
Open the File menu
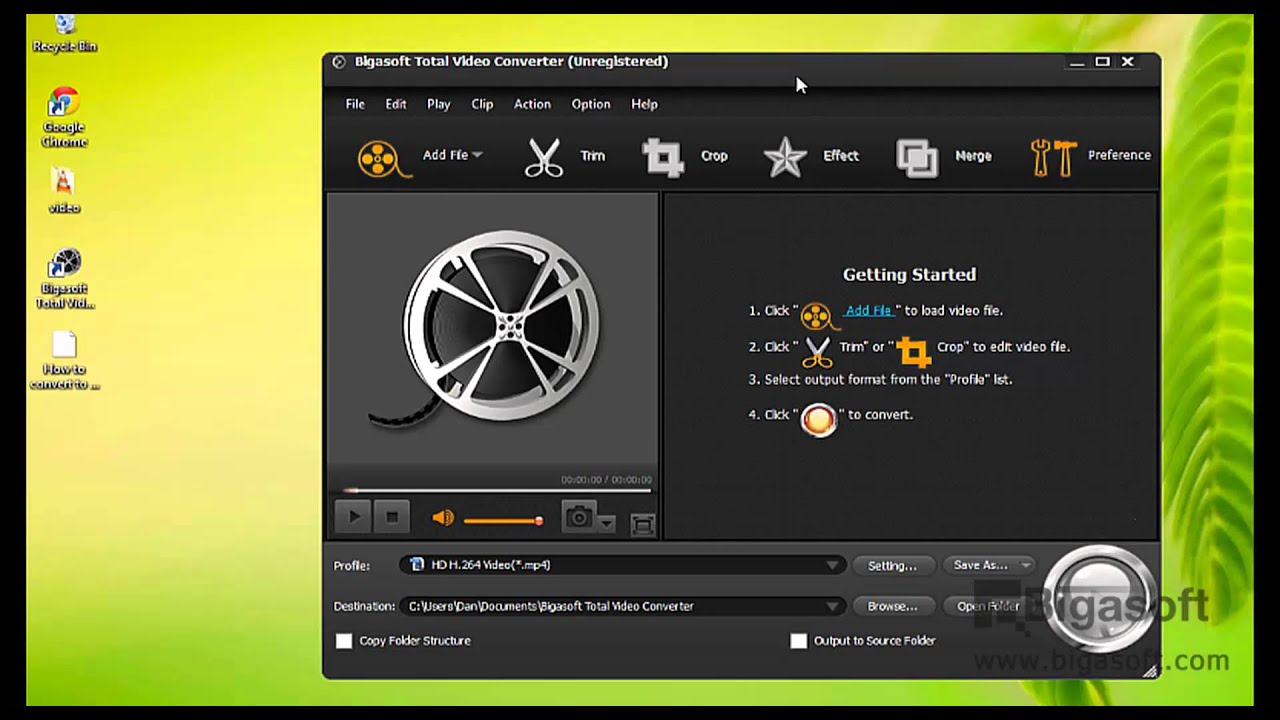point(355,104)
